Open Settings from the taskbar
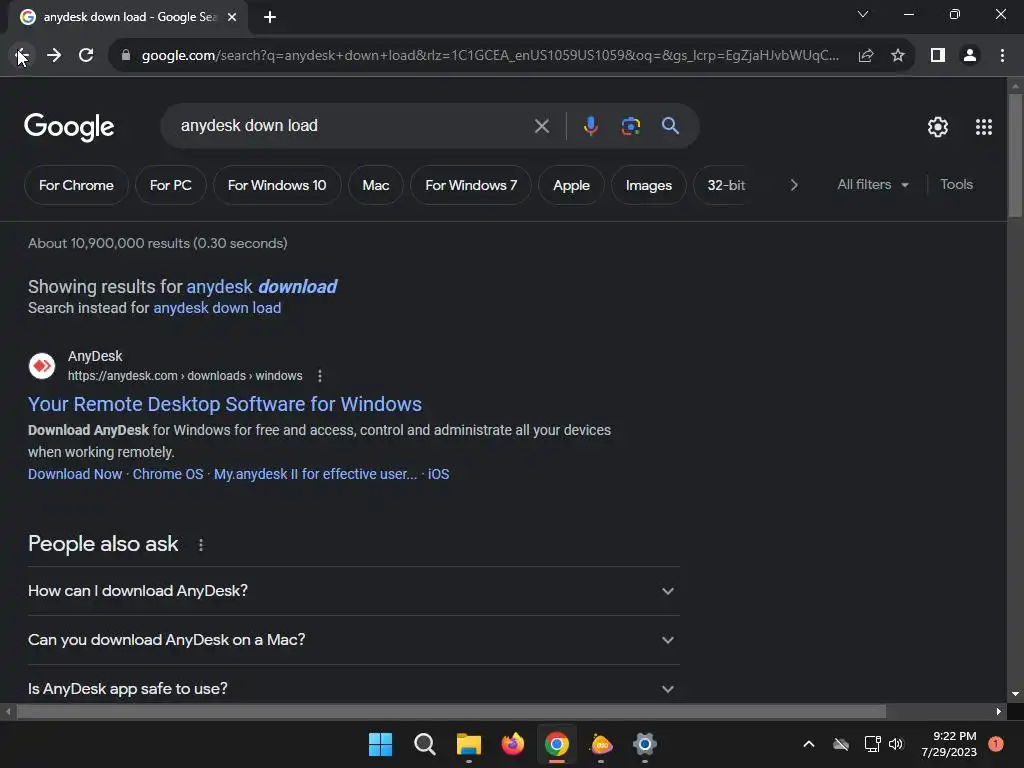The image size is (1024, 768). click(645, 744)
